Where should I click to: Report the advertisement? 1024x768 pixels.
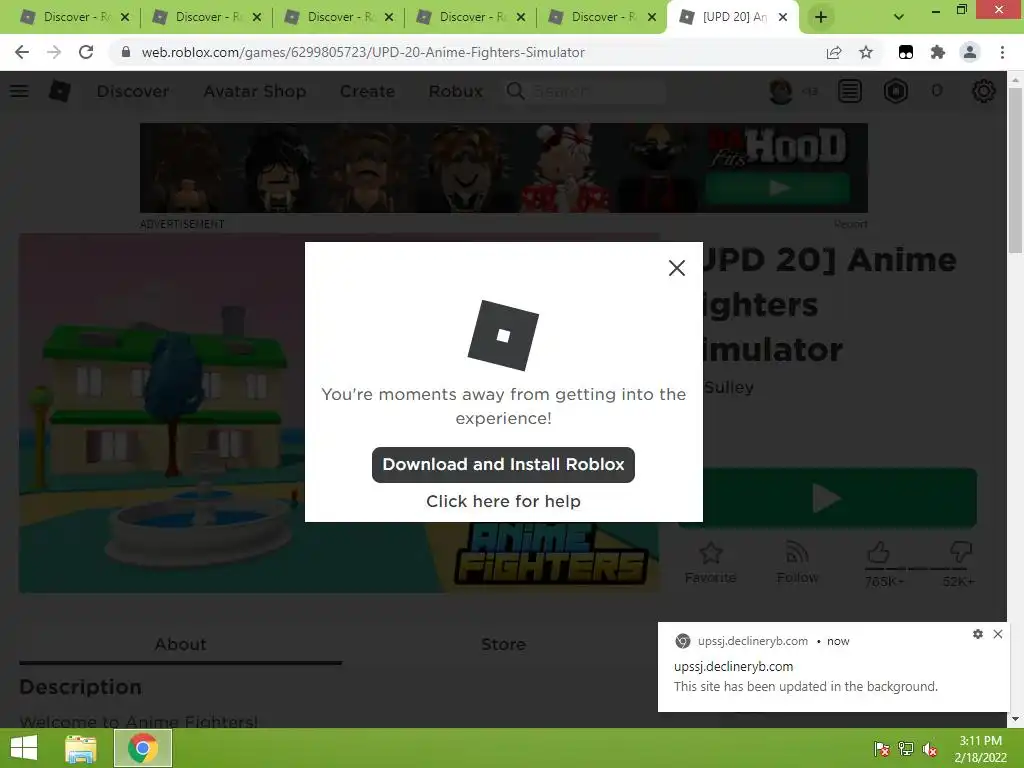850,224
